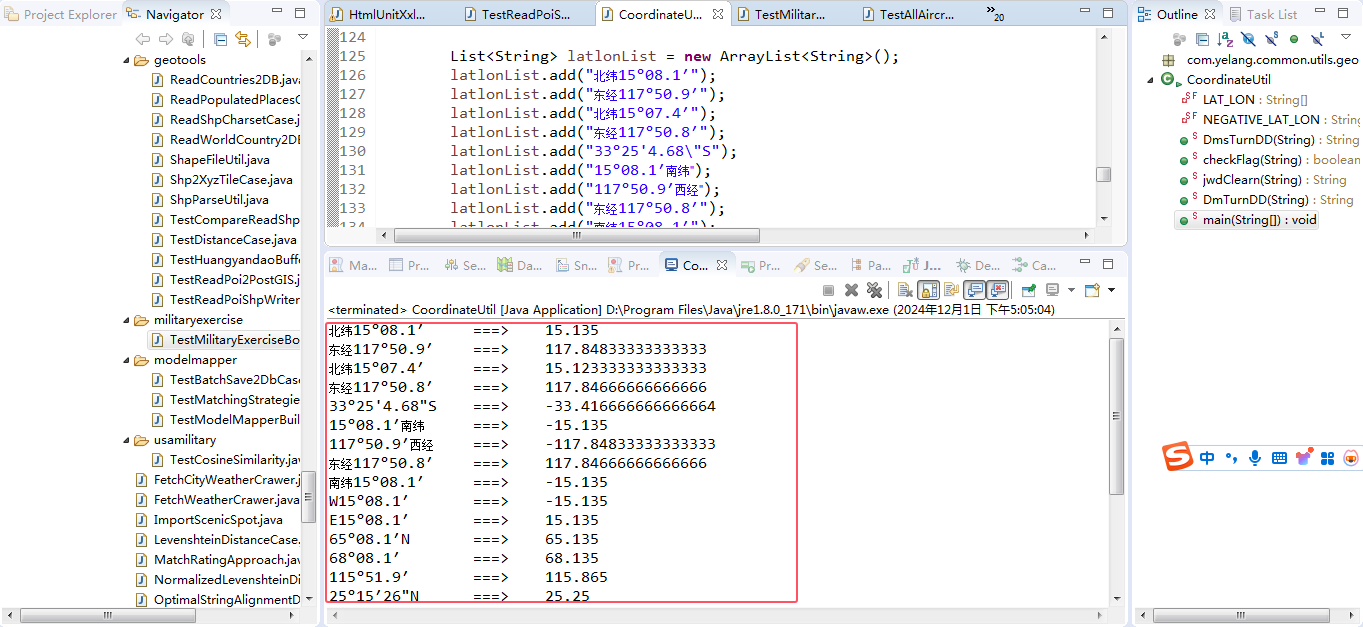Switch to the Debug view tab
The width and height of the screenshot is (1363, 627).
977,265
